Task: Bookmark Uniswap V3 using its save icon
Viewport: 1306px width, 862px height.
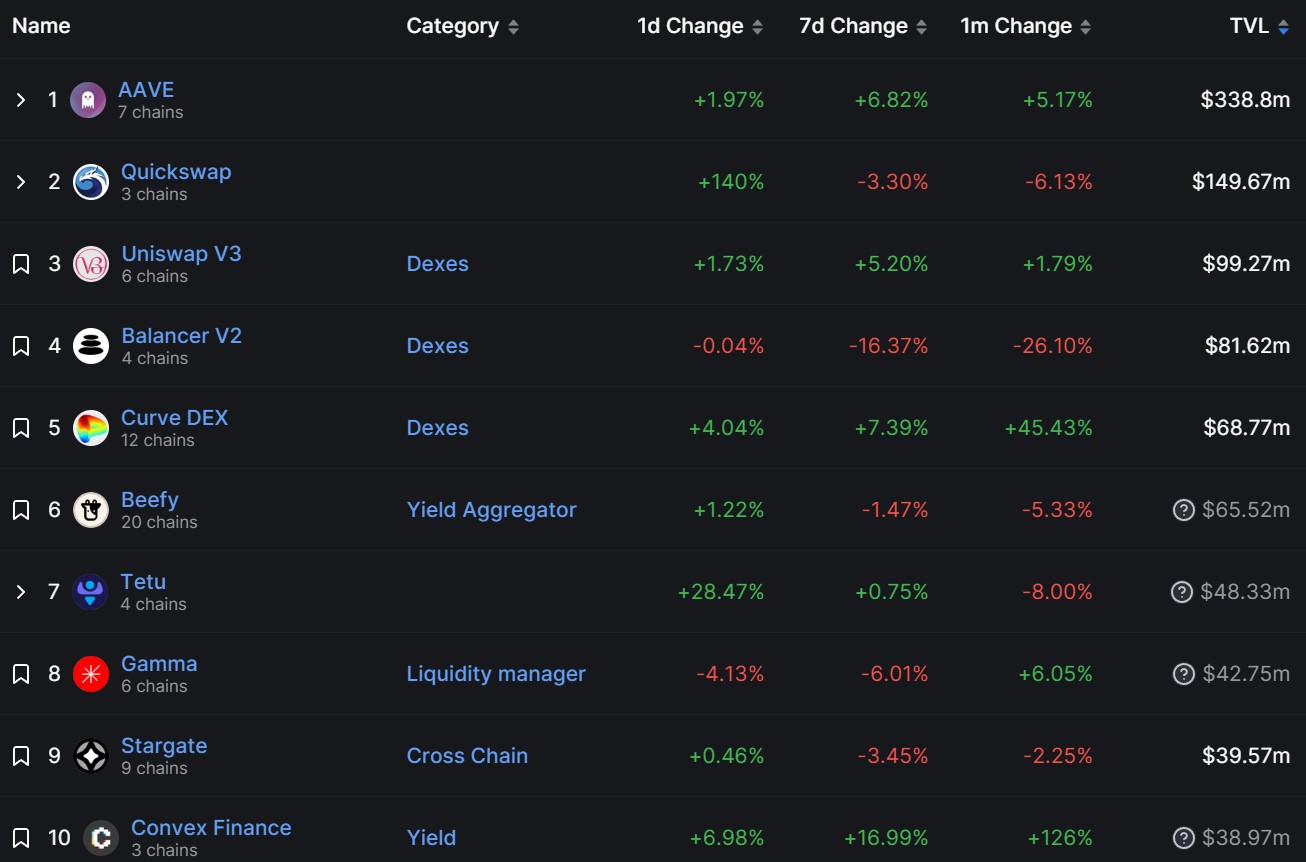Action: coord(20,263)
